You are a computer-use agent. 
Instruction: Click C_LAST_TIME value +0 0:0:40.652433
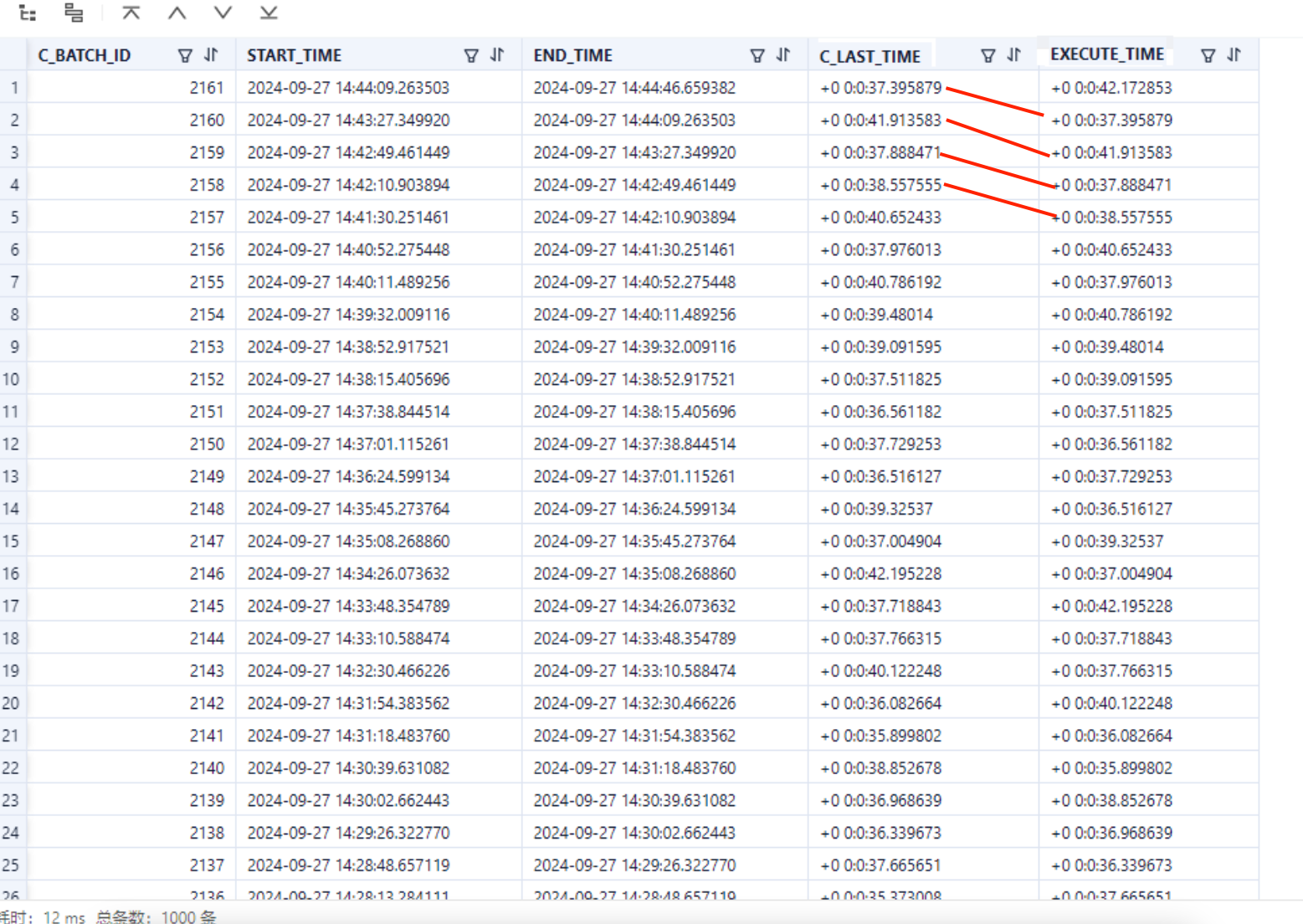[880, 217]
